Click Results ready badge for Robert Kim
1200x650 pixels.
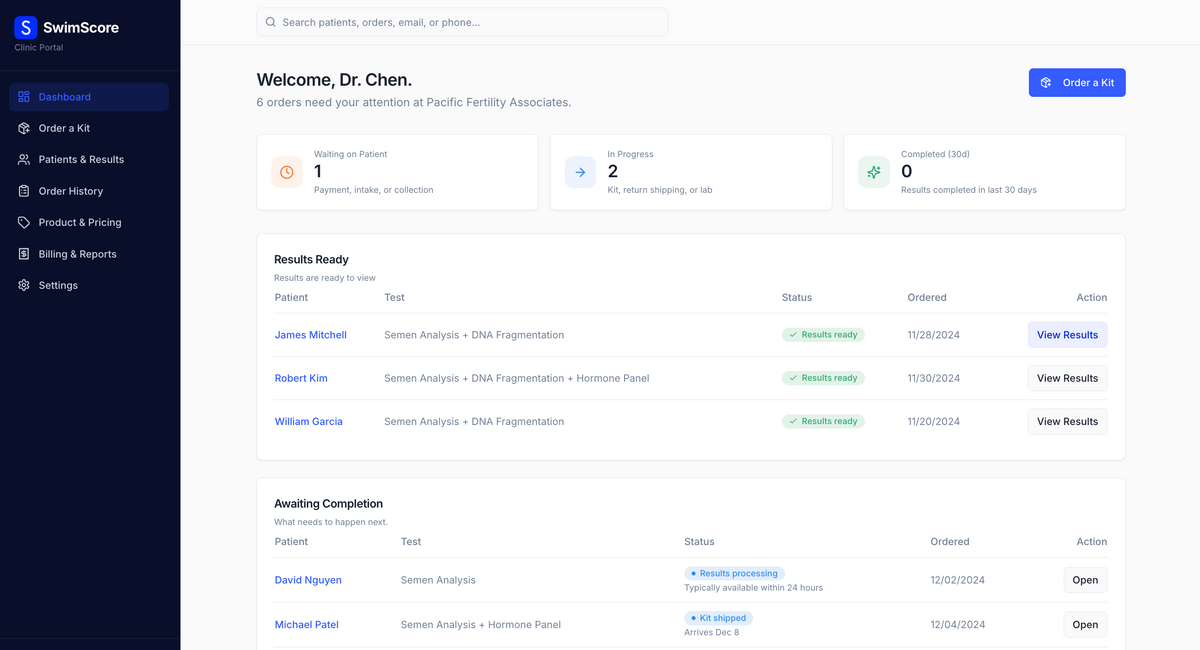point(823,378)
